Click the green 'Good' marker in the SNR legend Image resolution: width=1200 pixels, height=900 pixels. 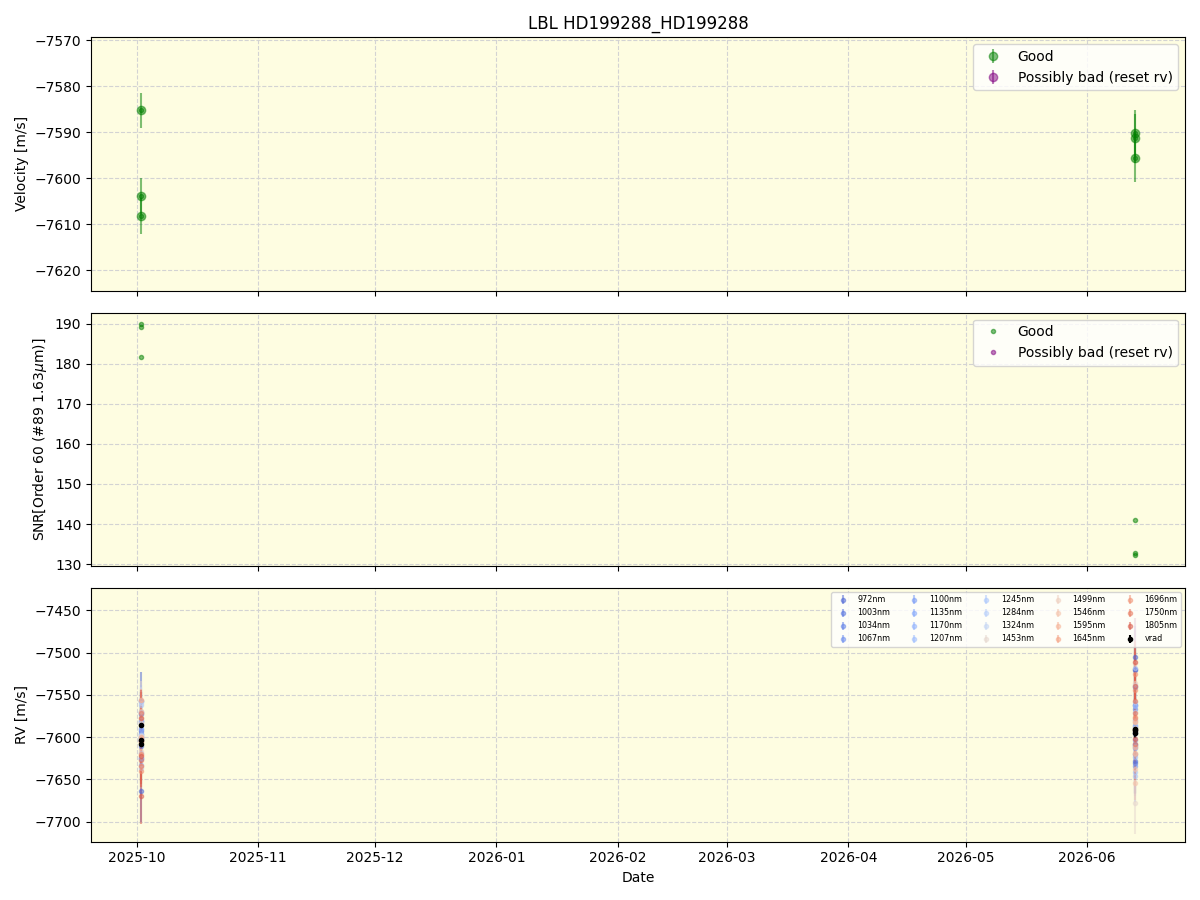[993, 332]
